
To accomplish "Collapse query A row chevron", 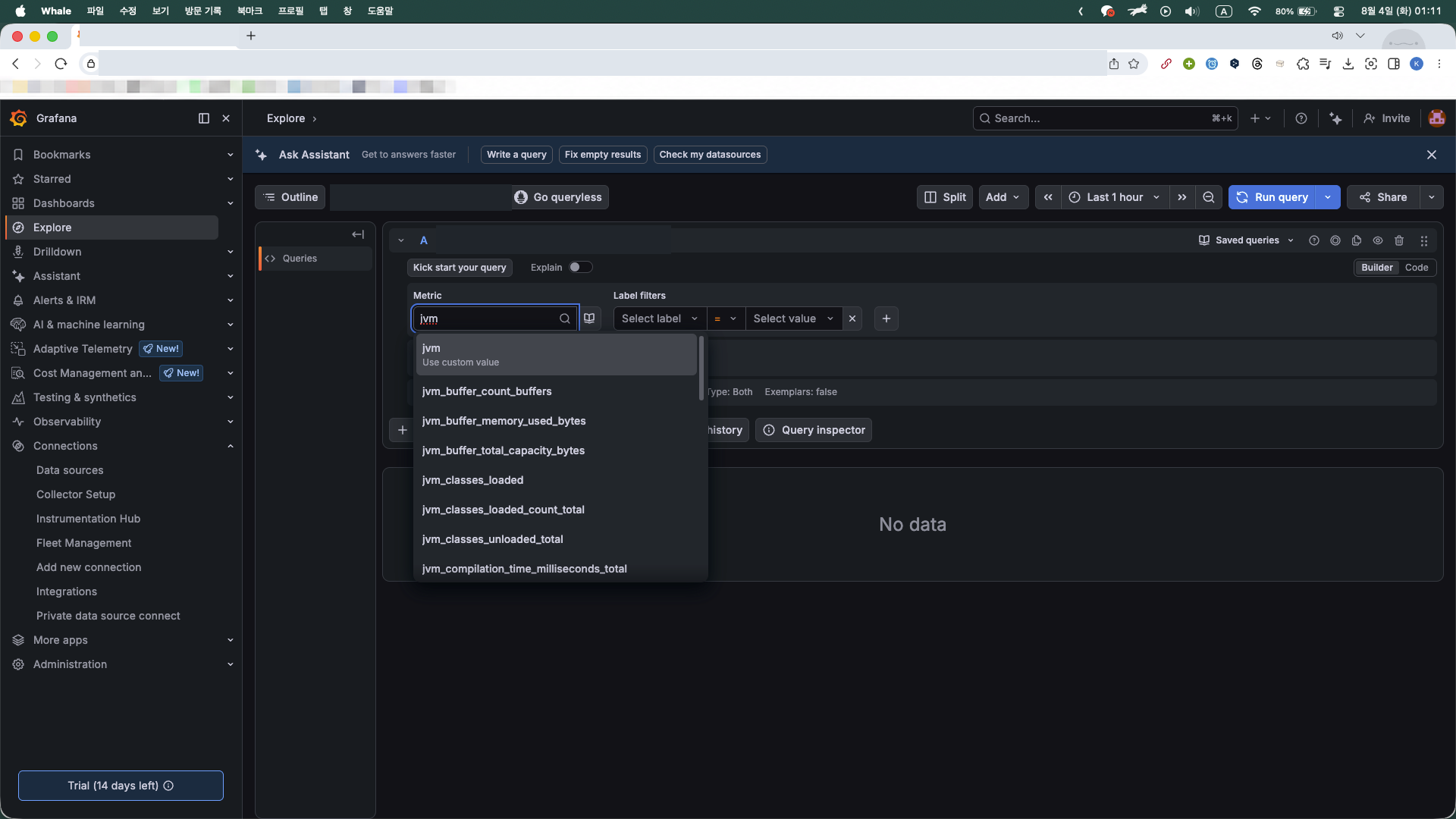I will [401, 240].
